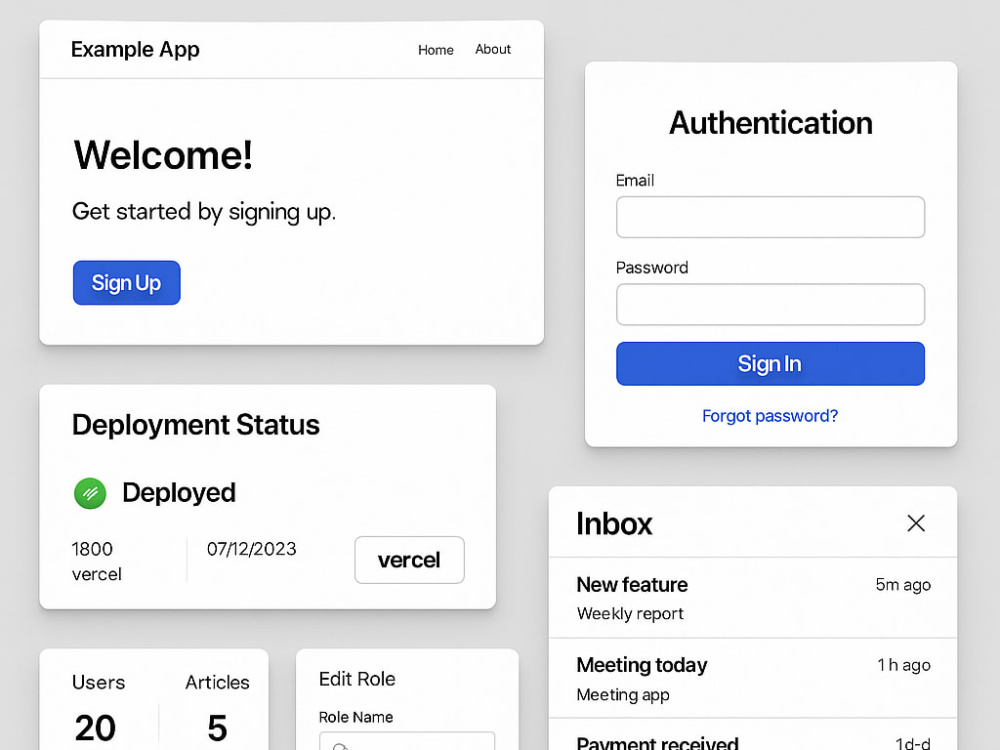Close the Inbox panel

pos(916,523)
